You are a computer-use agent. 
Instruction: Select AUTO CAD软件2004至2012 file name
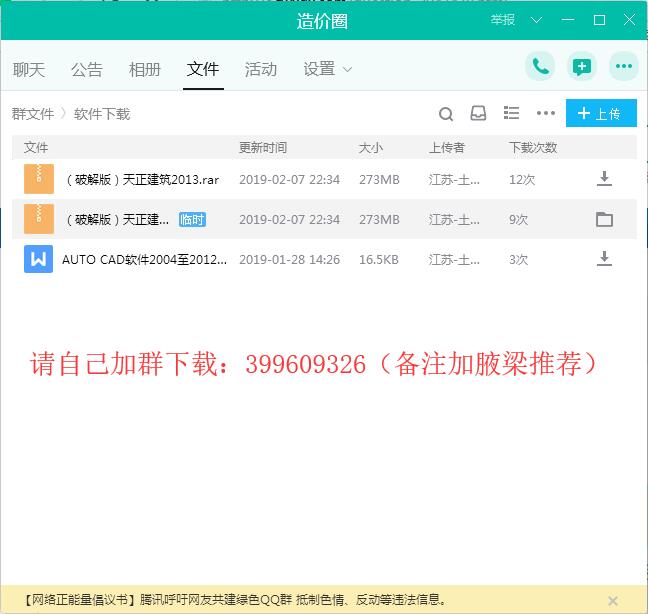144,259
